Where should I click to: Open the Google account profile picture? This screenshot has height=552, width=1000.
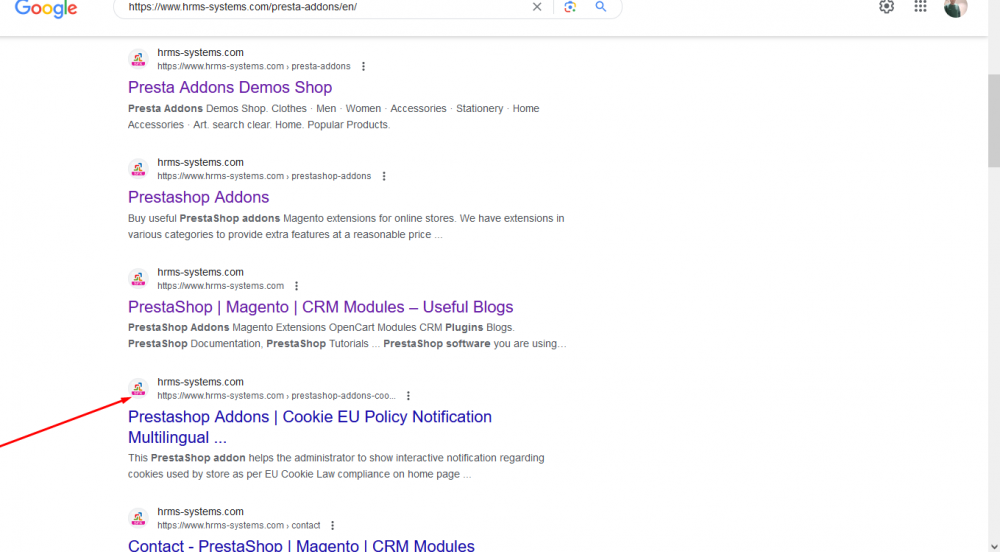955,6
